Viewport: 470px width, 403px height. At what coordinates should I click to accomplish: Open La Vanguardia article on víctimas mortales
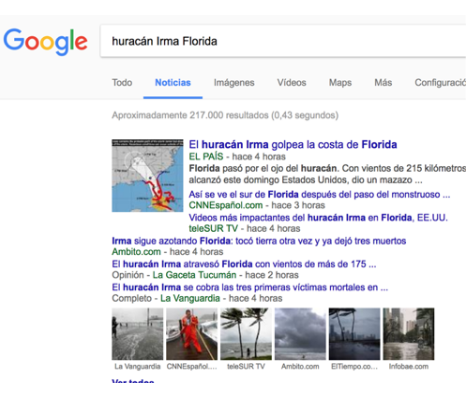pyautogui.click(x=250, y=287)
